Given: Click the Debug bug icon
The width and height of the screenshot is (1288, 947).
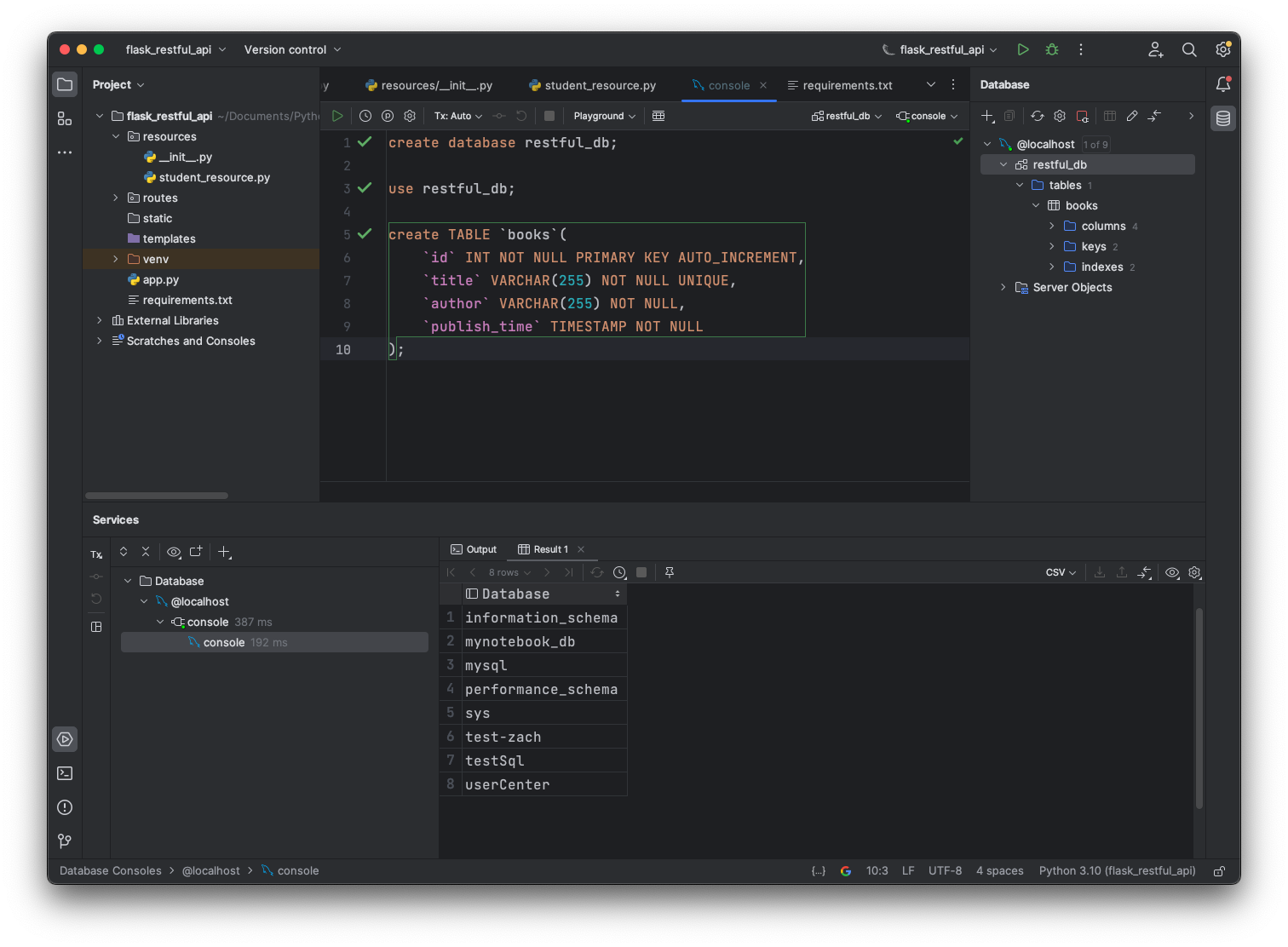Looking at the screenshot, I should coord(1052,49).
